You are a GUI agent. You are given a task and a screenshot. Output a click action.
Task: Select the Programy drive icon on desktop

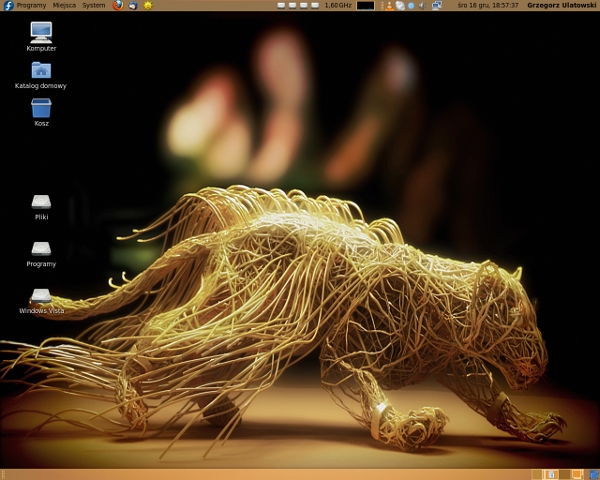(x=41, y=248)
